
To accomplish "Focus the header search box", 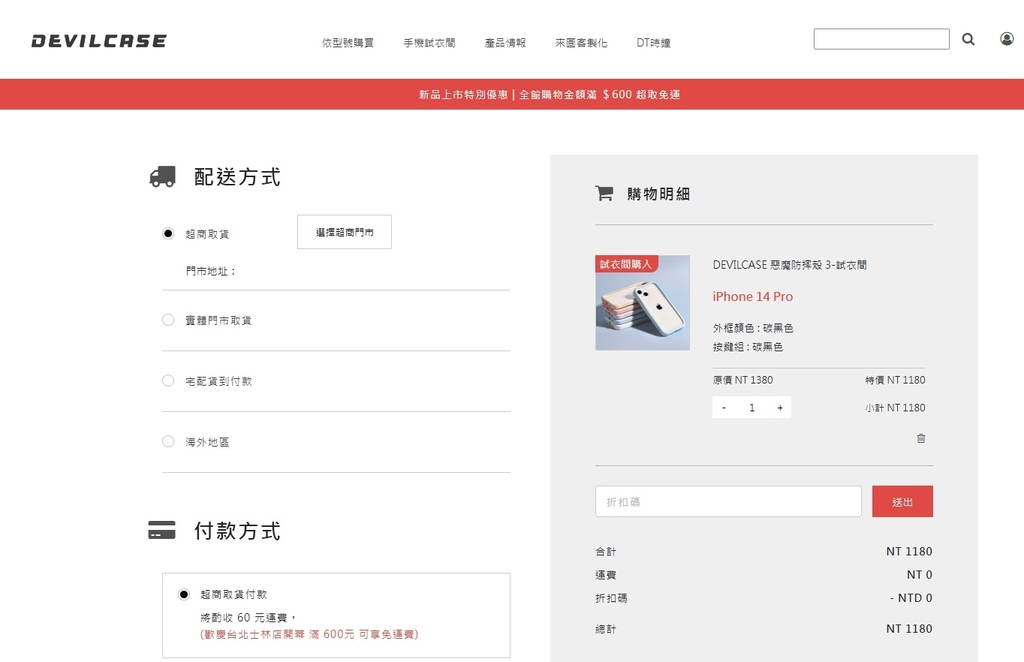I will [x=881, y=39].
